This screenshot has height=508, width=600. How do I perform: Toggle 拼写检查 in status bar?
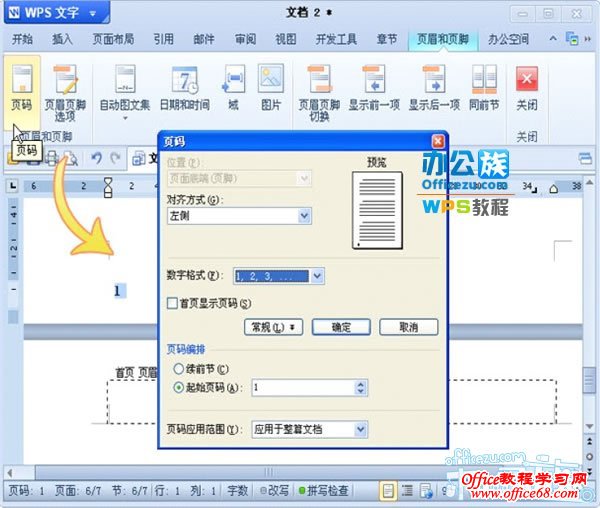[x=323, y=490]
